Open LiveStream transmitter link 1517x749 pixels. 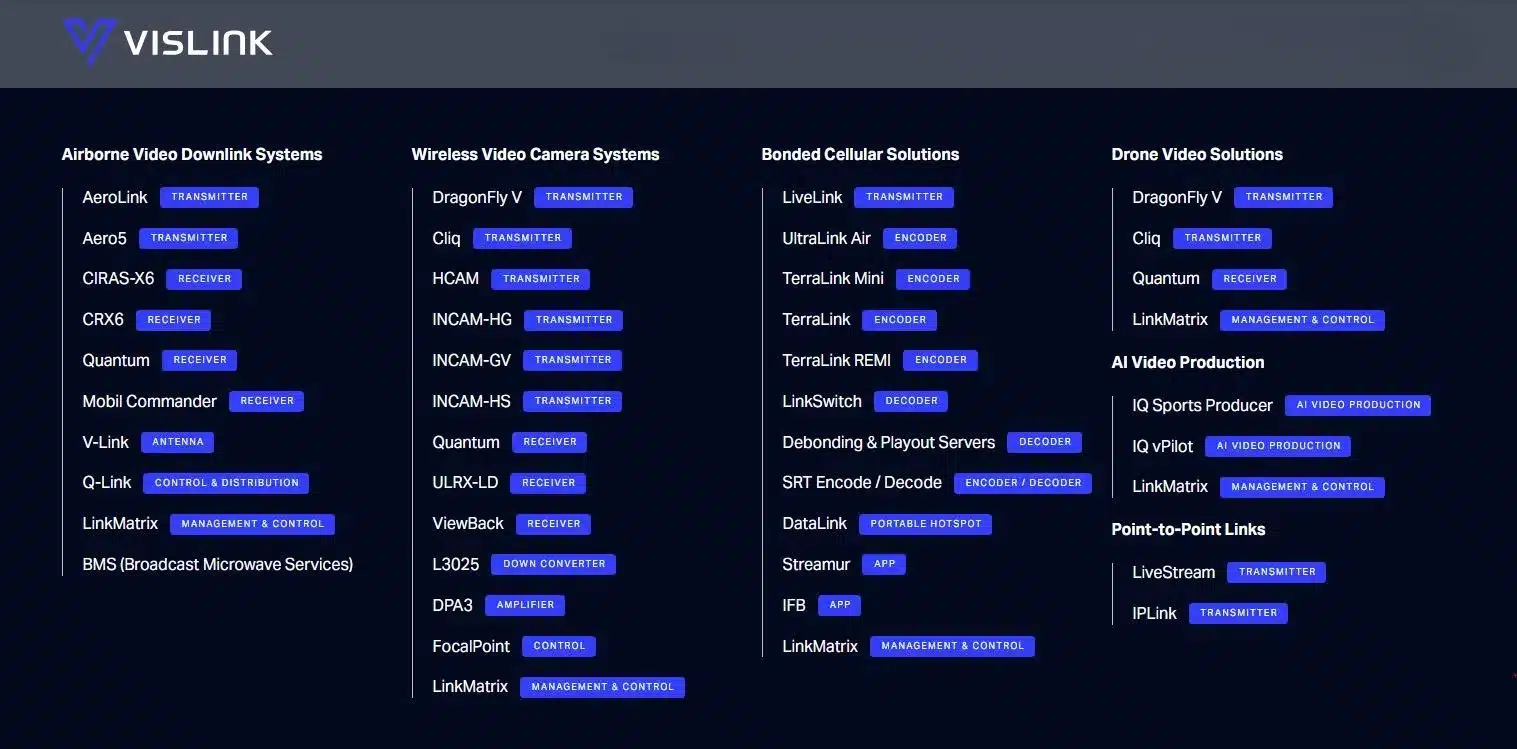[x=1173, y=573]
